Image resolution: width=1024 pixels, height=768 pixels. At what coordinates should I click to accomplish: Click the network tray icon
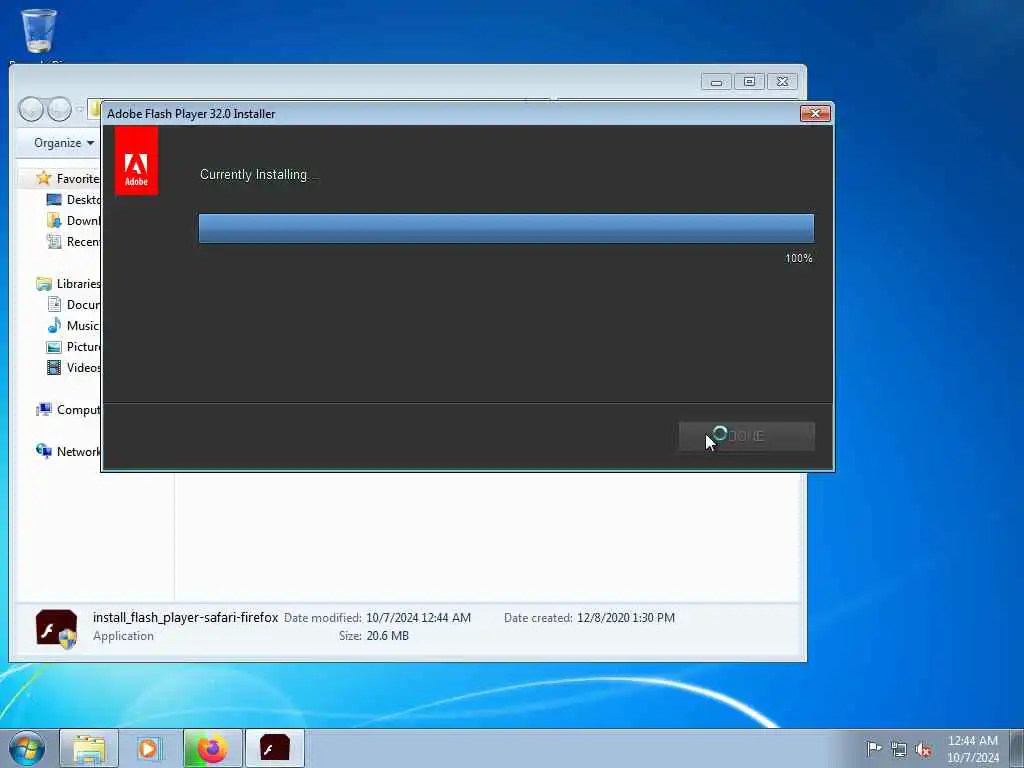click(899, 750)
